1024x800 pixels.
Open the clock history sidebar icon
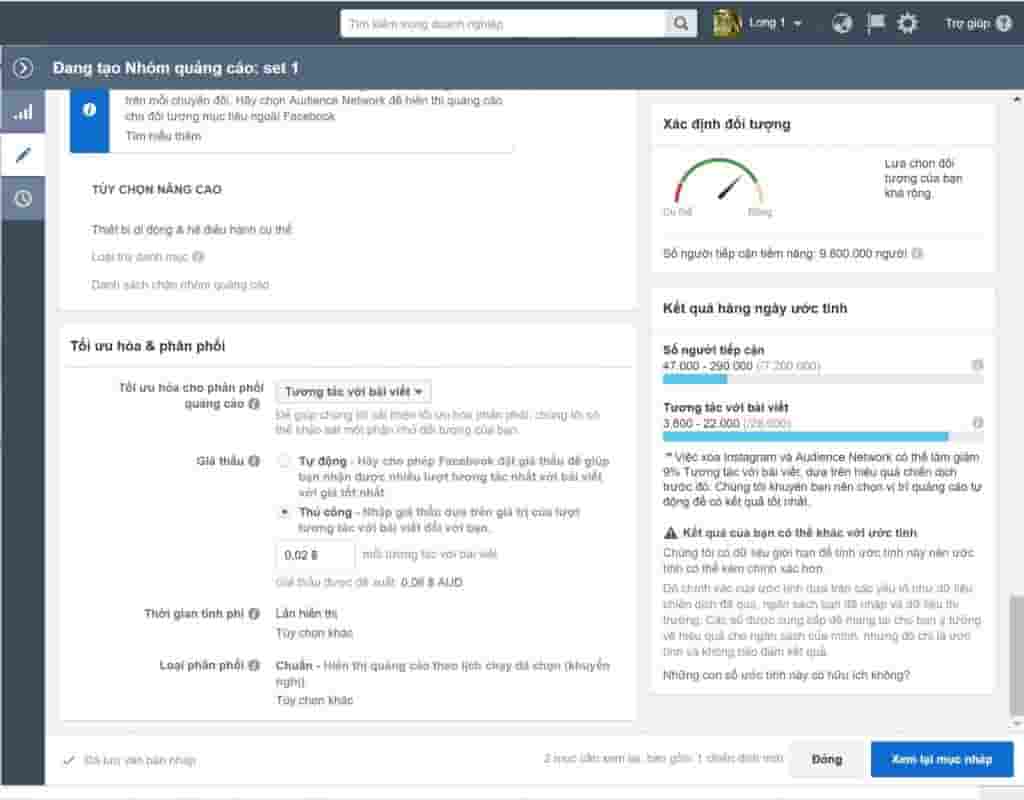[x=23, y=199]
